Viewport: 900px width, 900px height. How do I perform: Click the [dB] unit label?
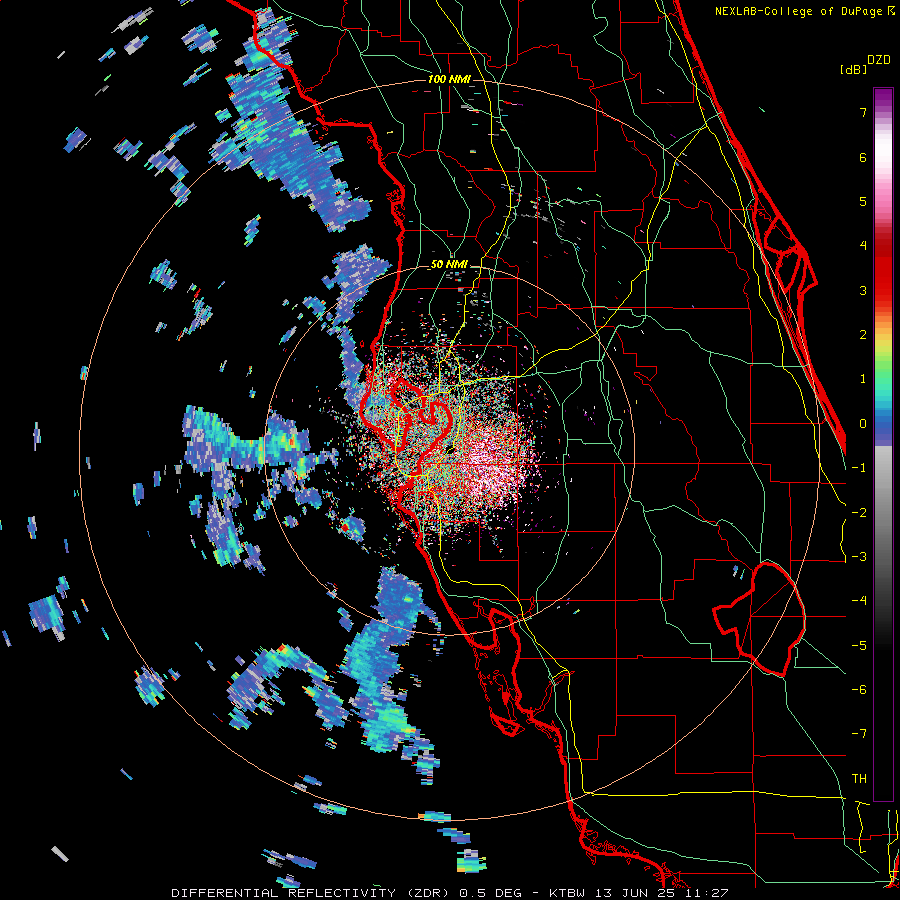pyautogui.click(x=853, y=70)
